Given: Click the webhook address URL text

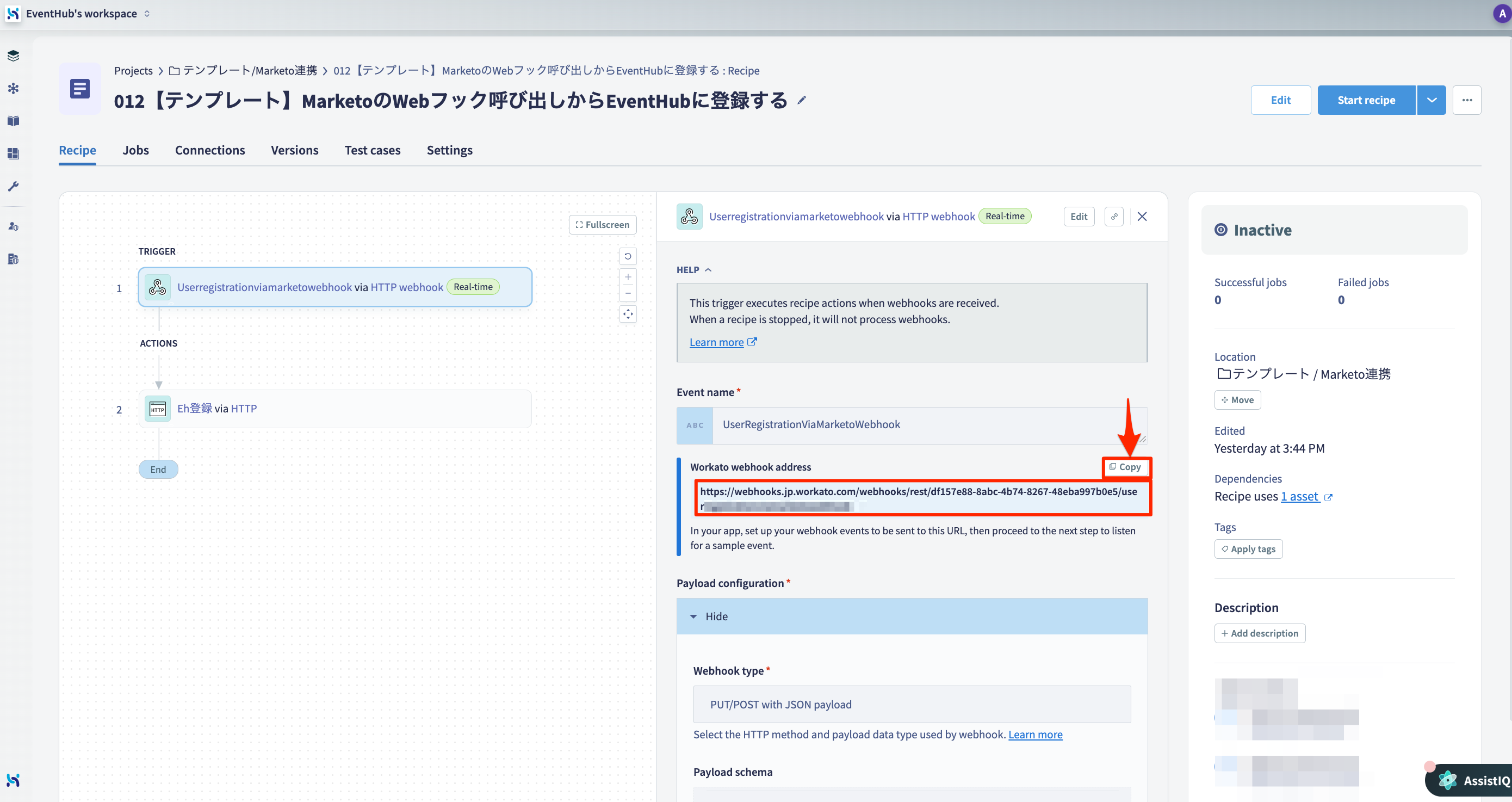Looking at the screenshot, I should click(918, 499).
